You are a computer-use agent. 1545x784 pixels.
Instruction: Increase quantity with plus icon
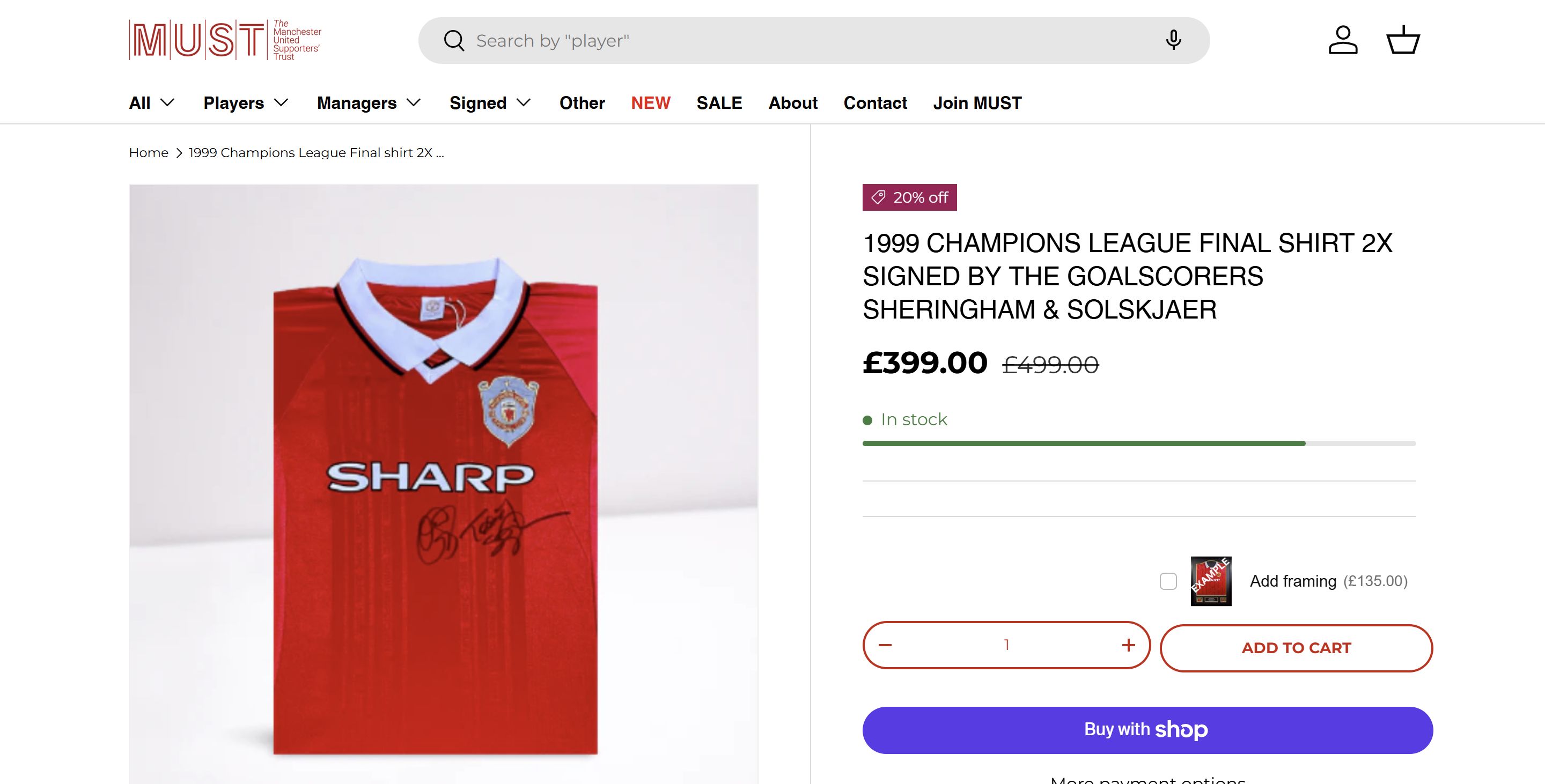1128,645
